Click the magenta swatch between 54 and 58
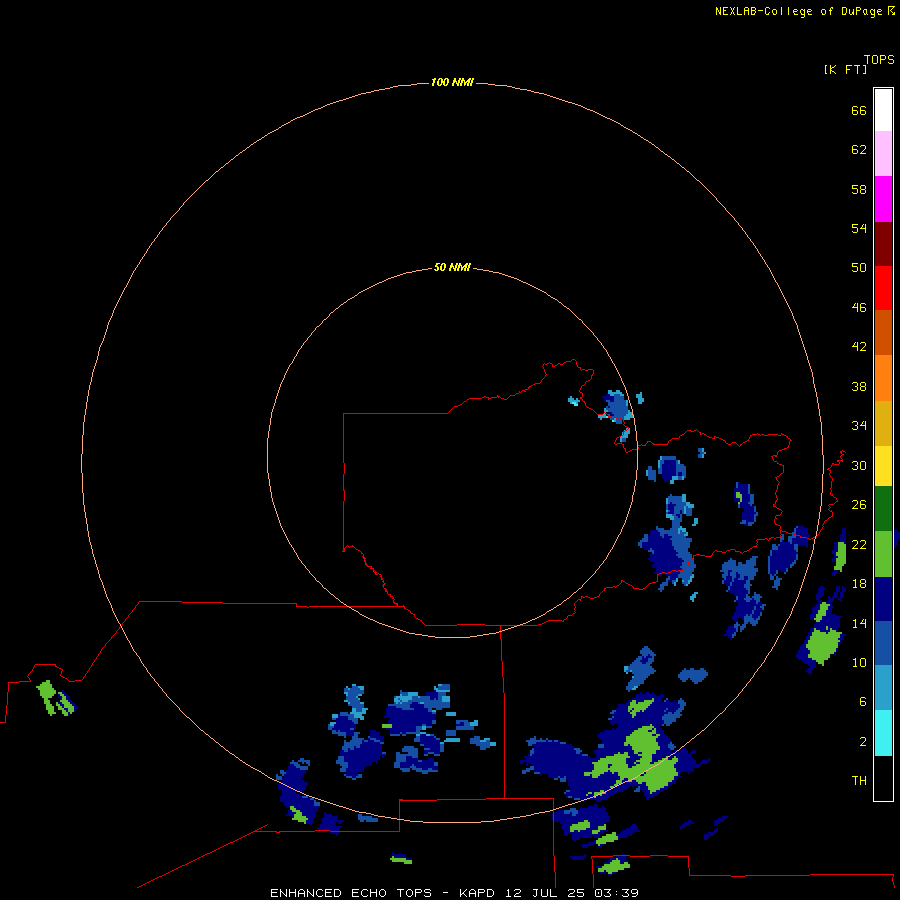The width and height of the screenshot is (900, 900). 883,199
